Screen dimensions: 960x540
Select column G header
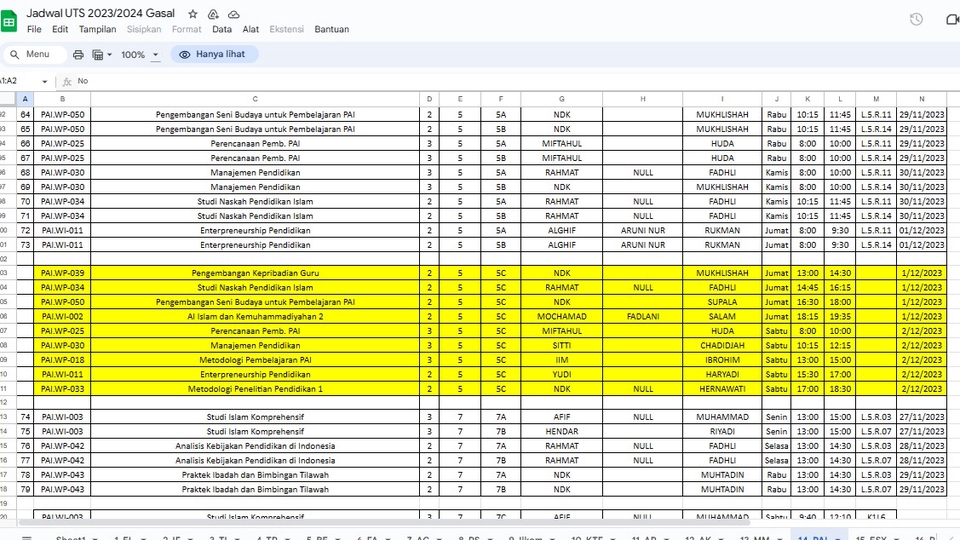pyautogui.click(x=561, y=99)
